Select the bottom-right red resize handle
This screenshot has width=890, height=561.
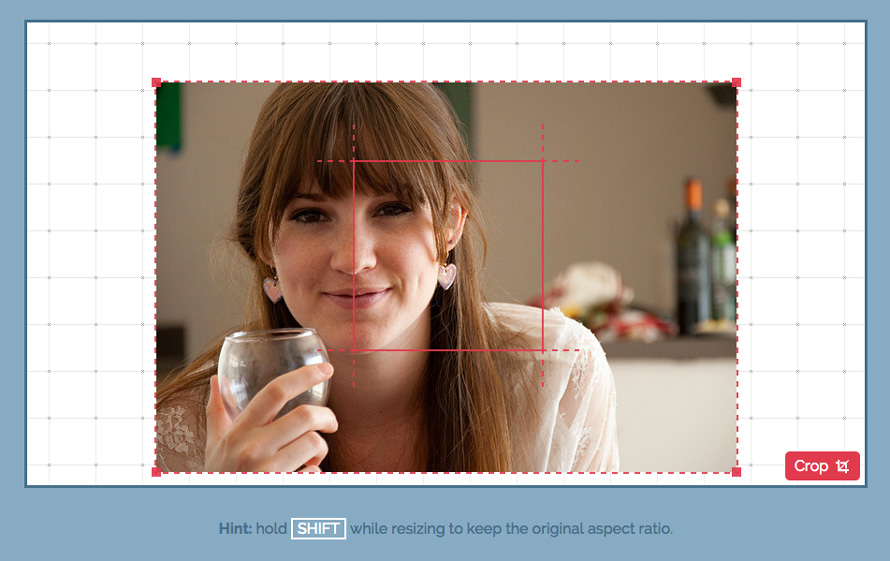tap(736, 472)
